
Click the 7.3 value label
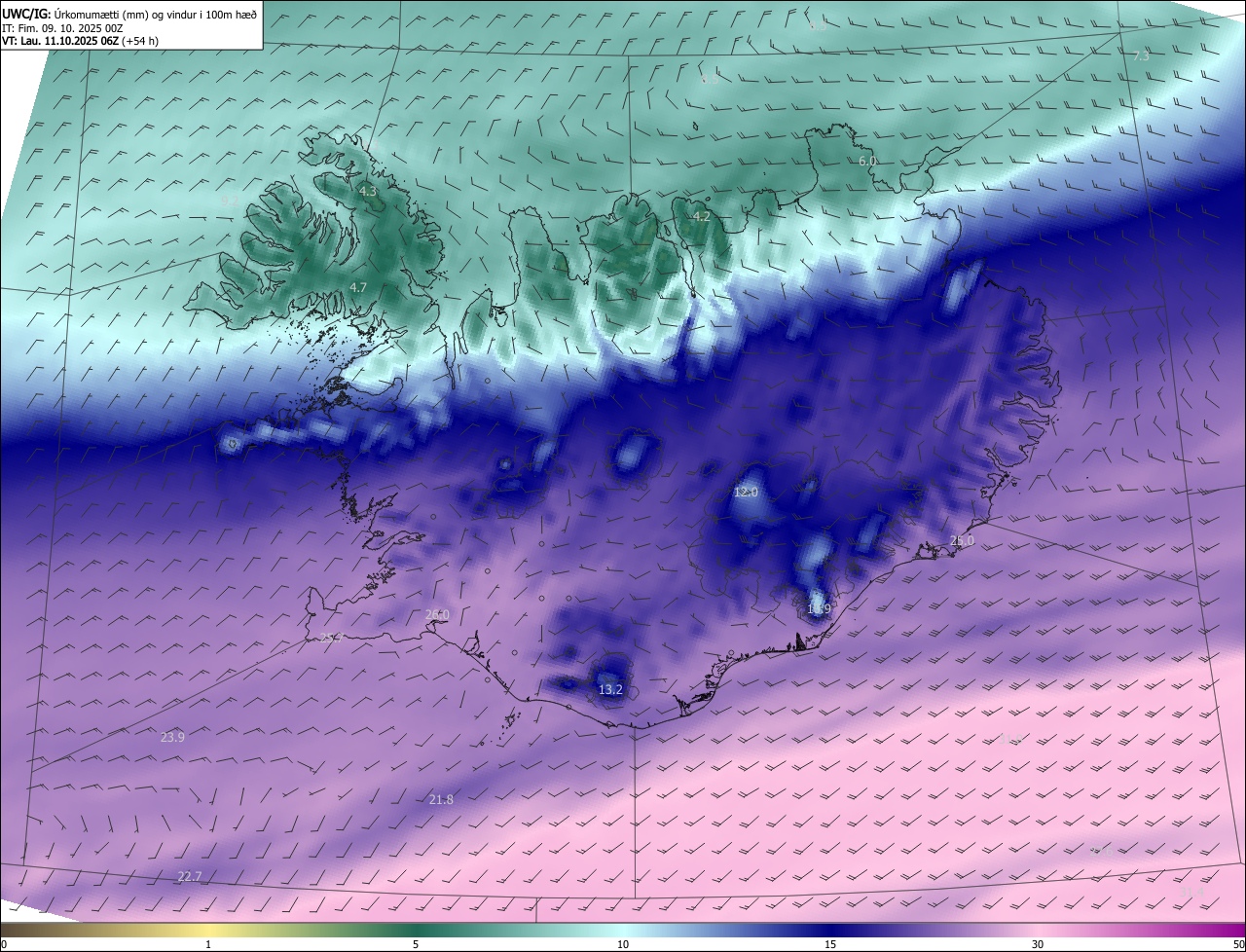[1141, 56]
